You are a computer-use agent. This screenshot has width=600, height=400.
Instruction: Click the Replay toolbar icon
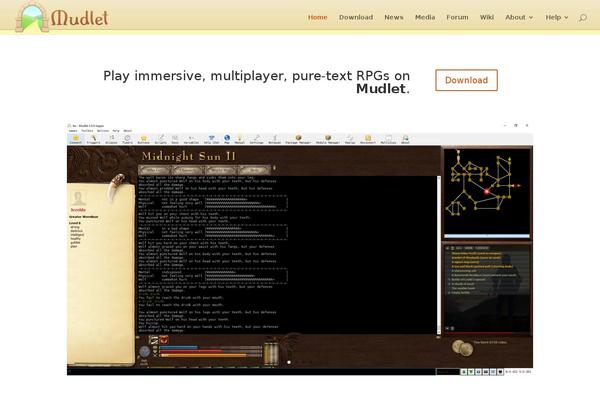[350, 139]
